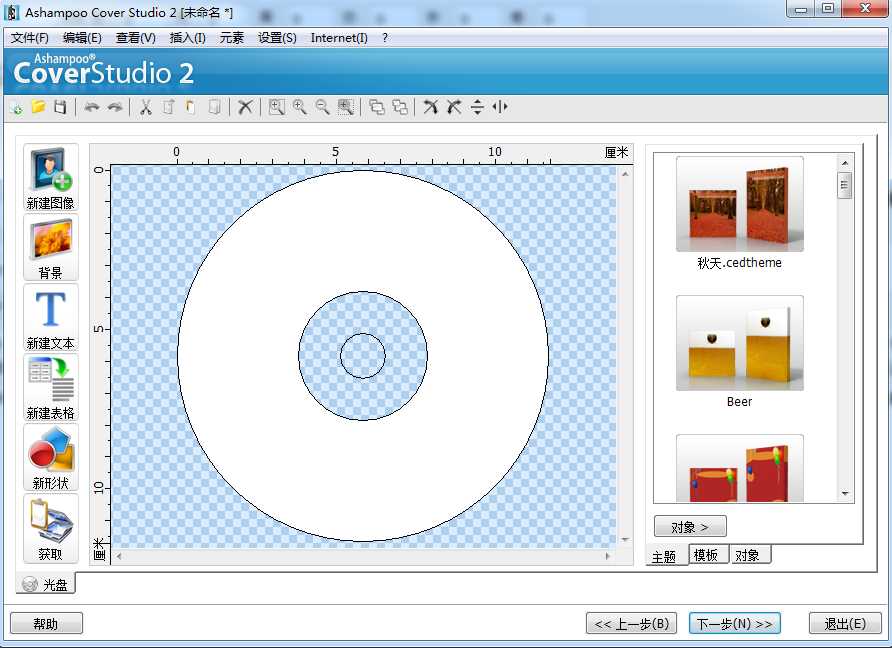This screenshot has height=648, width=892.
Task: Click the scissors cut icon
Action: (x=145, y=107)
